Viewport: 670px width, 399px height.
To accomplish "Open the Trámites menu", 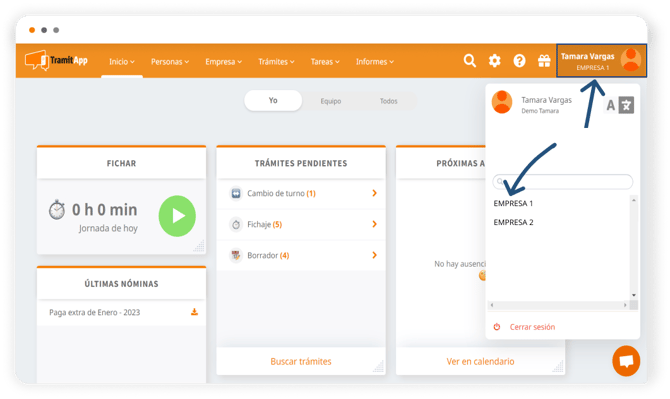I will (276, 62).
